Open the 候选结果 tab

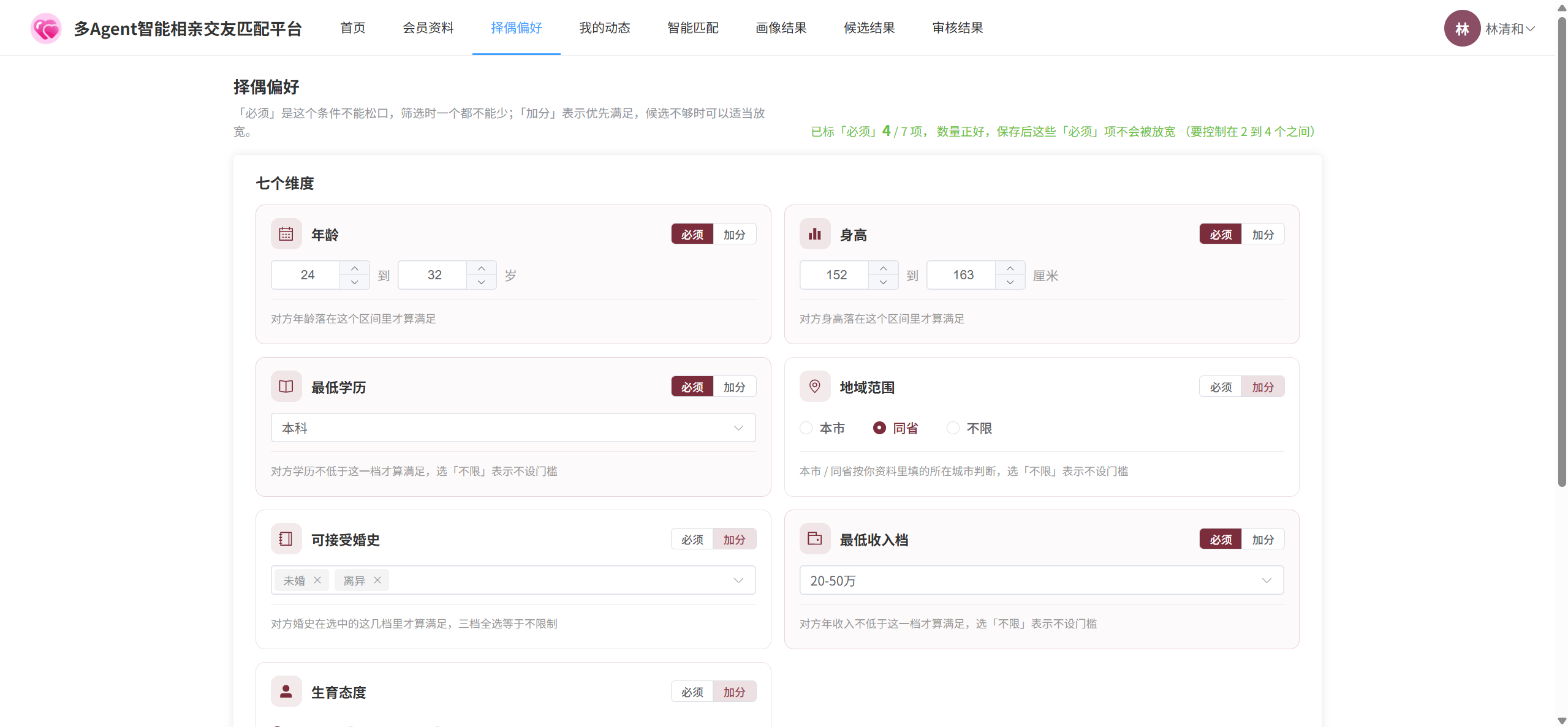point(869,28)
